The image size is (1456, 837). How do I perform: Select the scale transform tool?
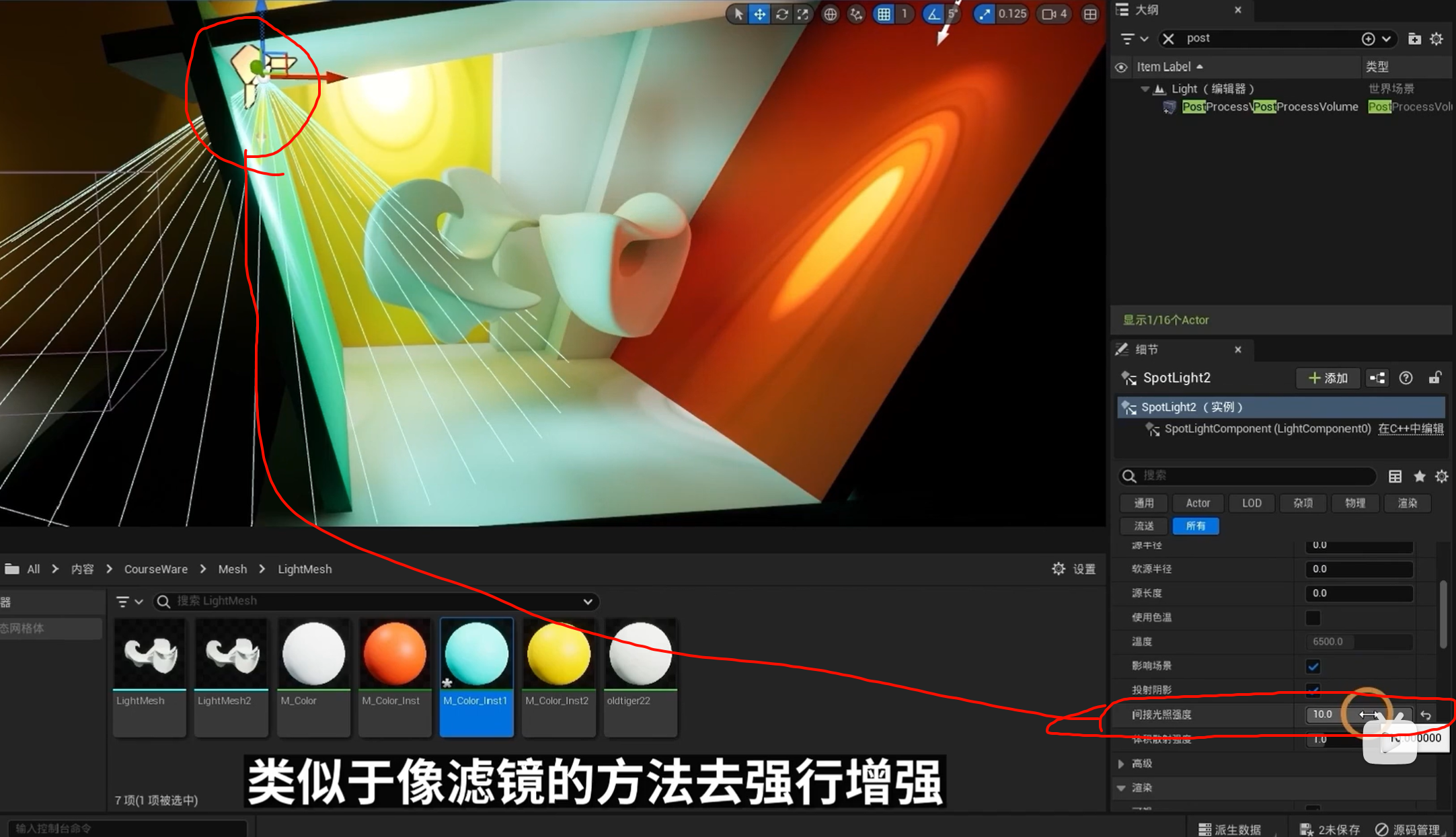(803, 14)
